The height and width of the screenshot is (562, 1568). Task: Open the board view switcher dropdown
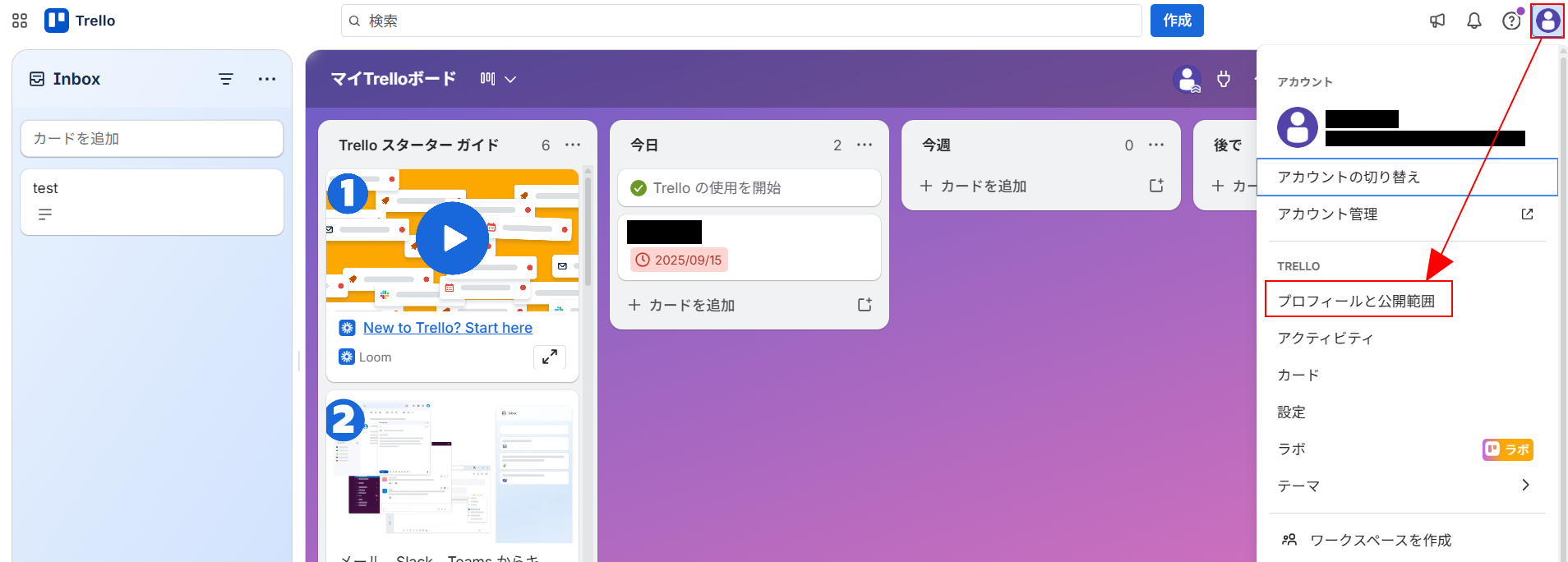coord(499,79)
